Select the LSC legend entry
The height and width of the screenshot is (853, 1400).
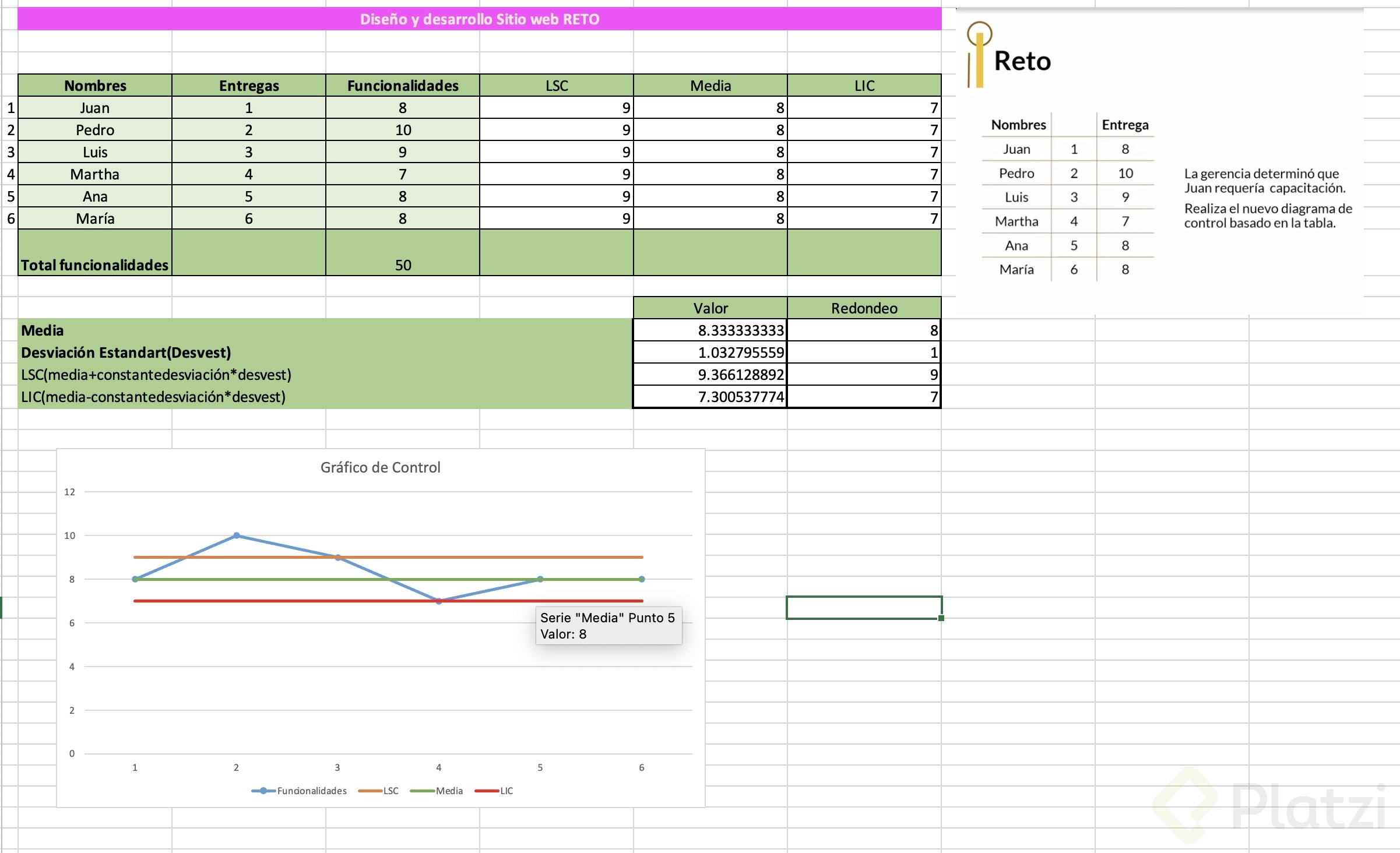click(391, 791)
